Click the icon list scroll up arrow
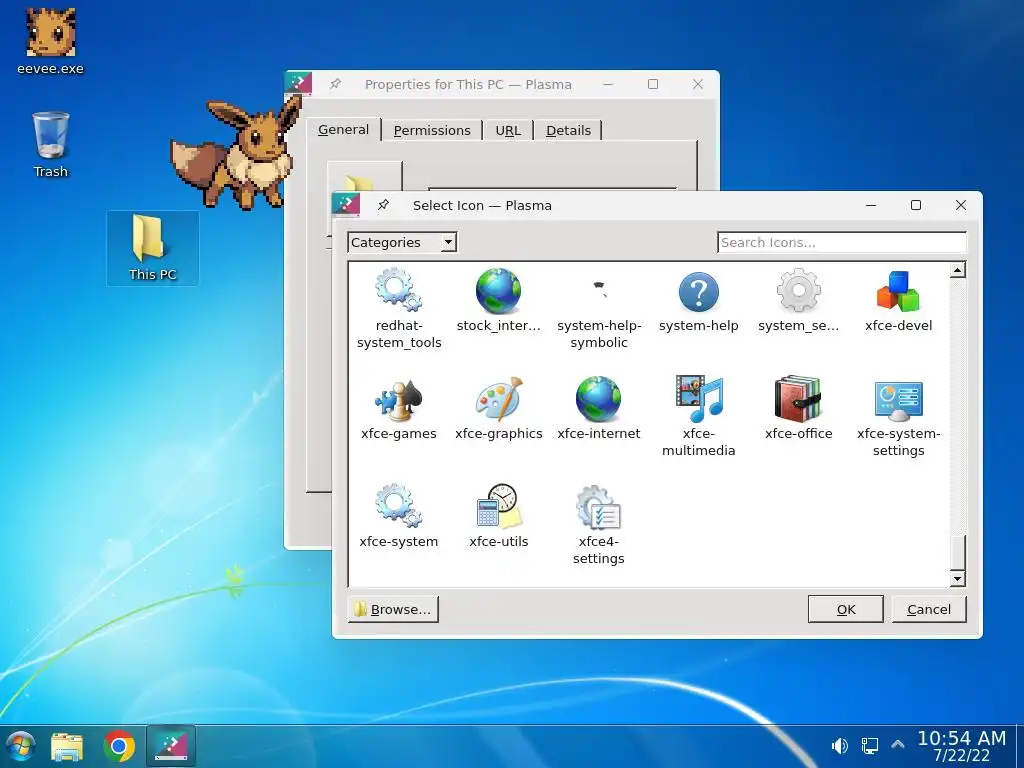1024x768 pixels. (x=957, y=270)
